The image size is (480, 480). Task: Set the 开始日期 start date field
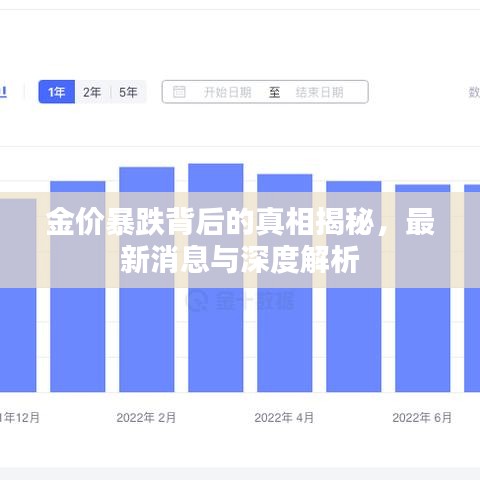(x=227, y=92)
